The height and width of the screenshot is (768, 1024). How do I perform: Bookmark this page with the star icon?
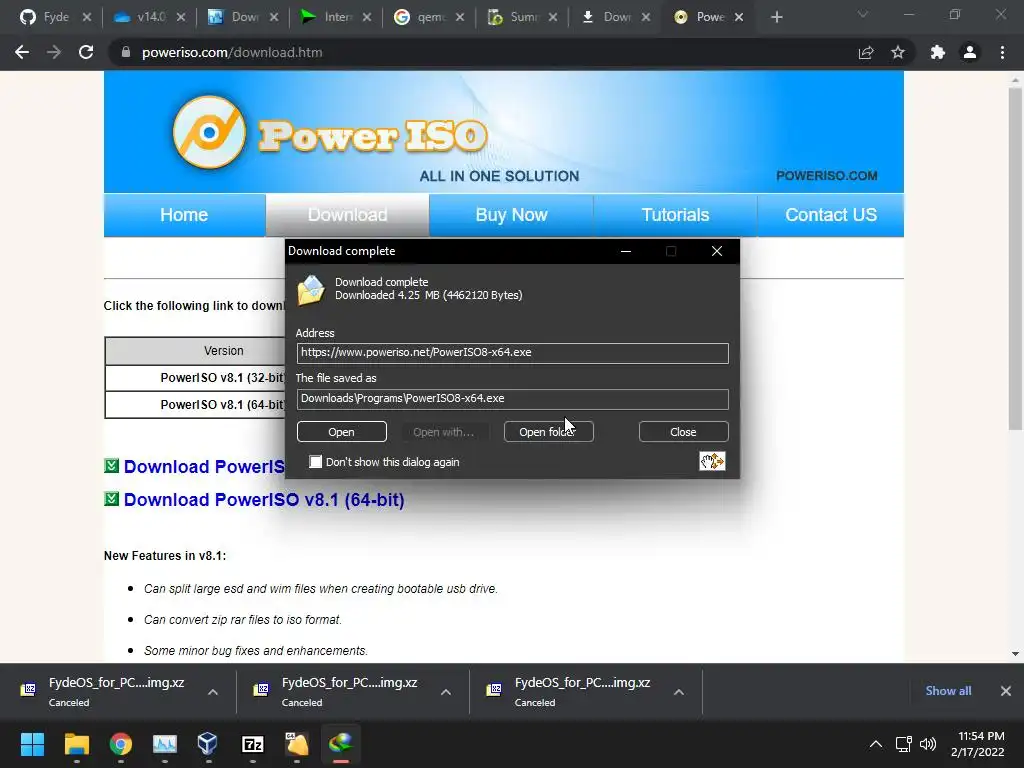[898, 52]
